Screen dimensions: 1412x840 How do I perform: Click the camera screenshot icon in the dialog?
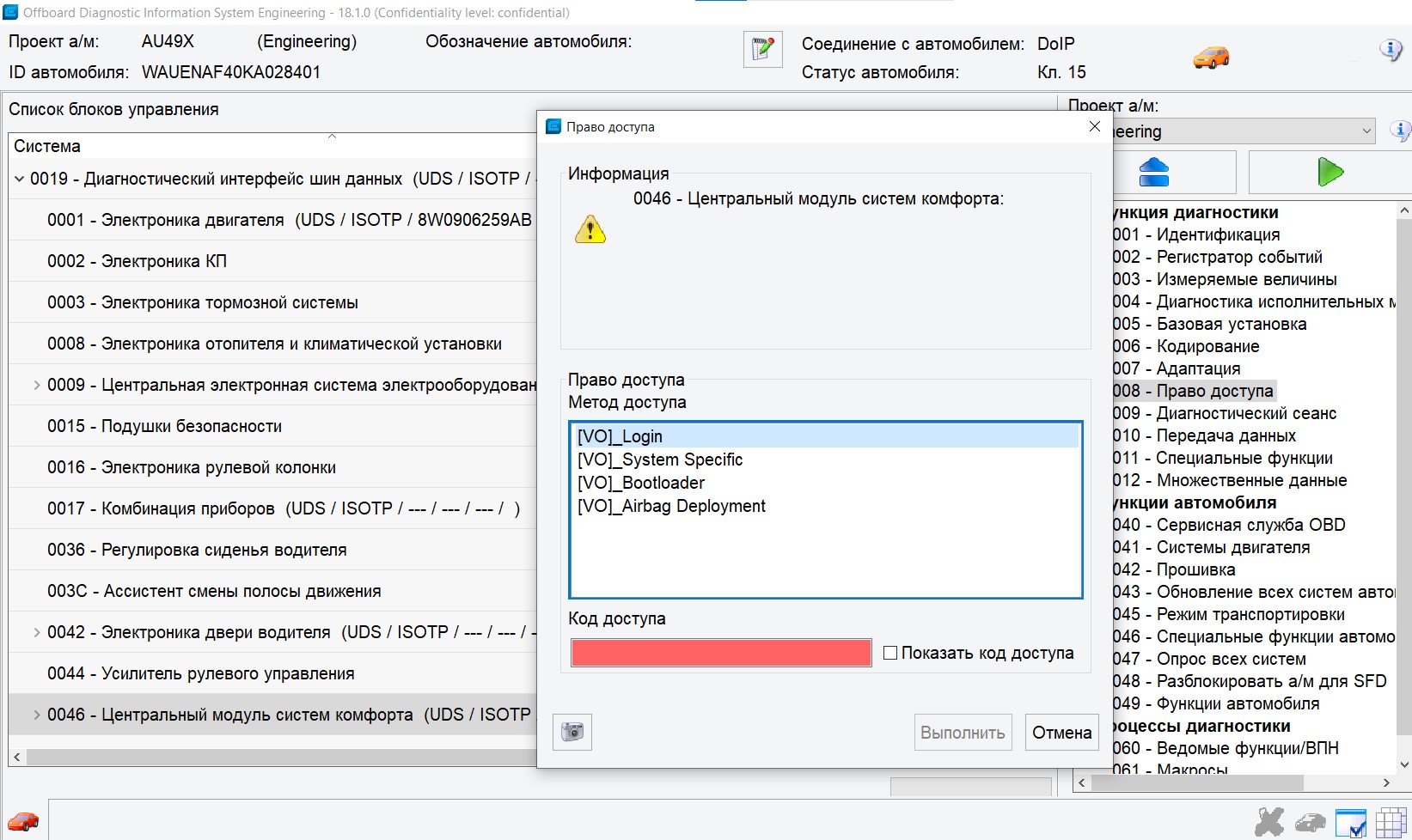[572, 732]
